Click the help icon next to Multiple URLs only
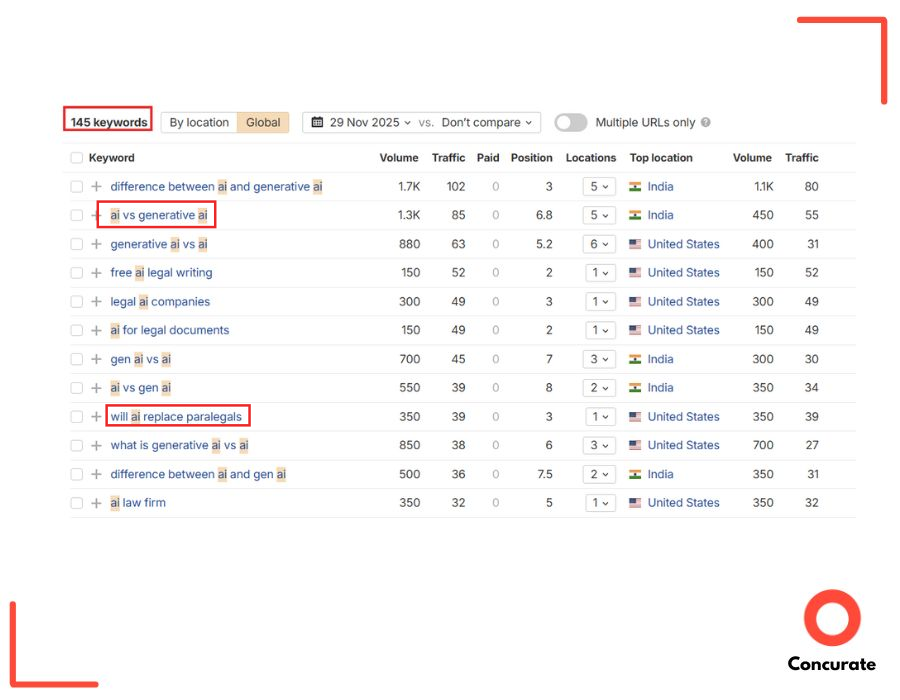 point(706,122)
